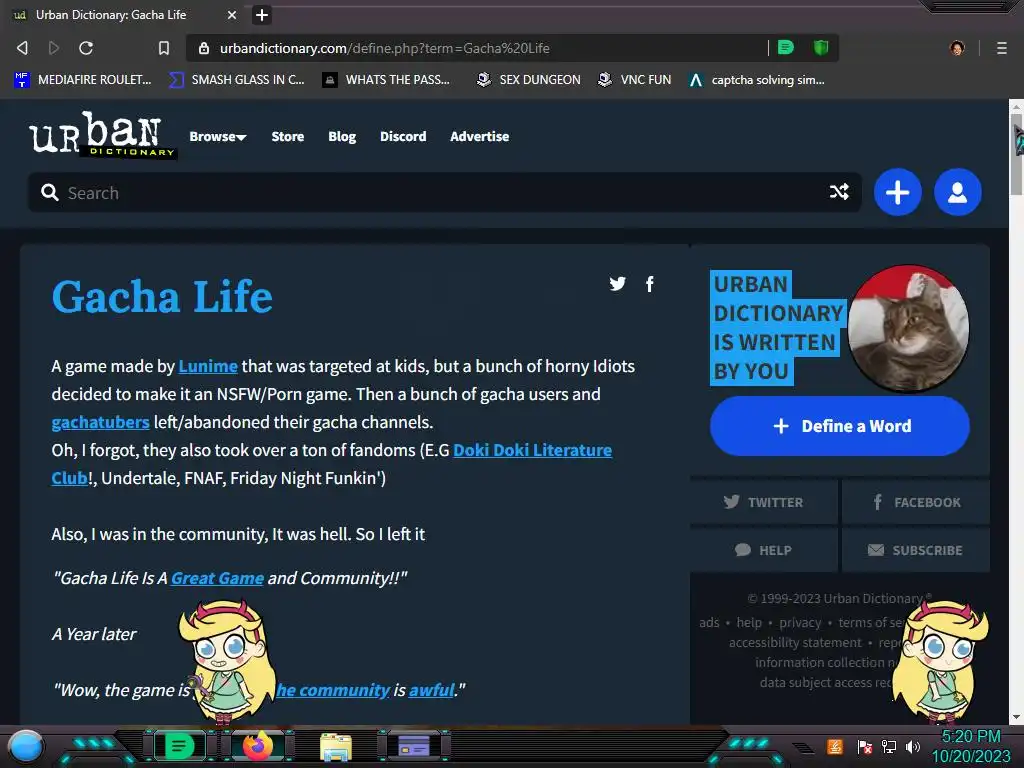1024x768 pixels.
Task: Click the browser forward arrow
Action: click(54, 48)
